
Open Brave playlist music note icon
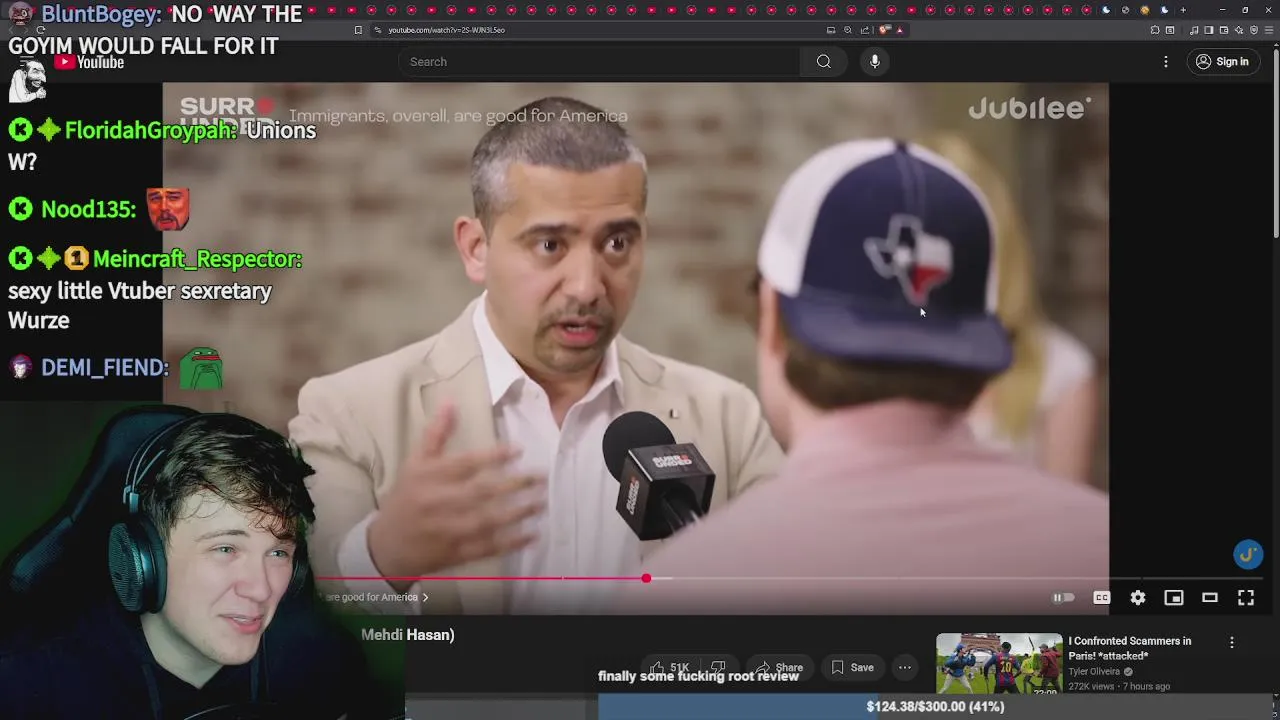1194,30
